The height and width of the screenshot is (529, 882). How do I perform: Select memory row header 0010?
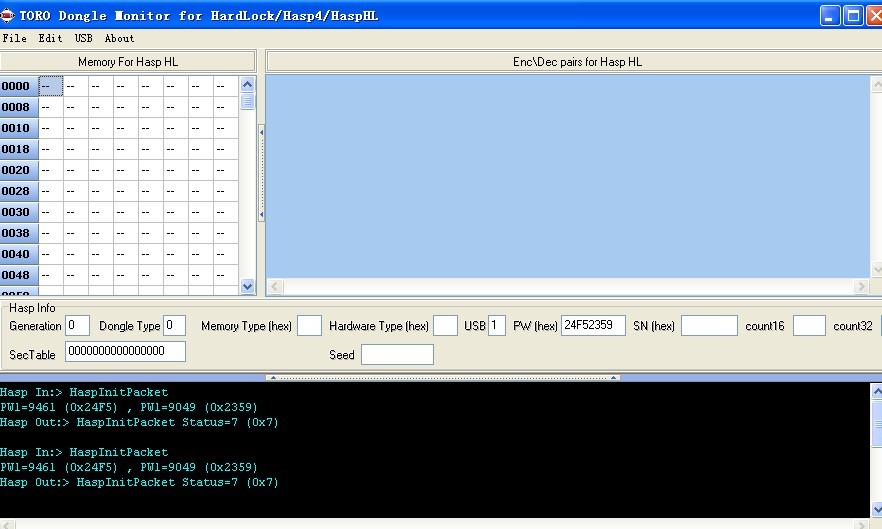(x=19, y=128)
